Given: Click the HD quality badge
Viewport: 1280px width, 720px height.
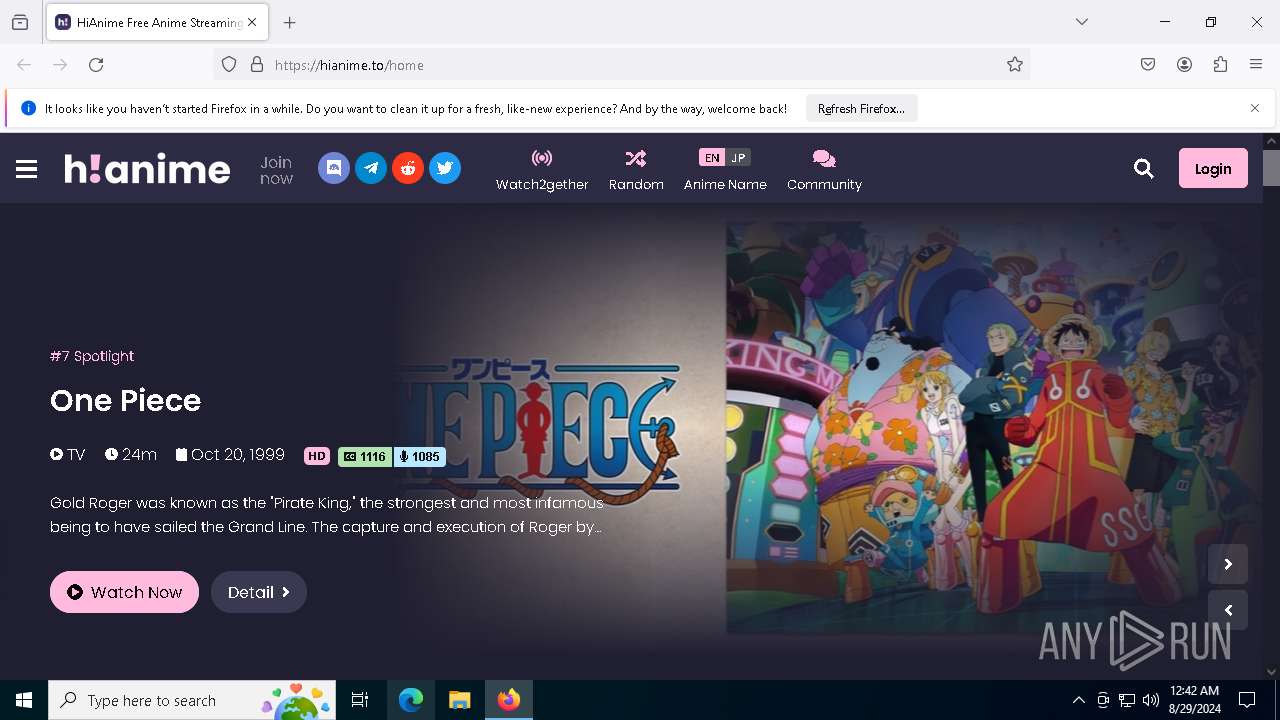Looking at the screenshot, I should point(317,456).
